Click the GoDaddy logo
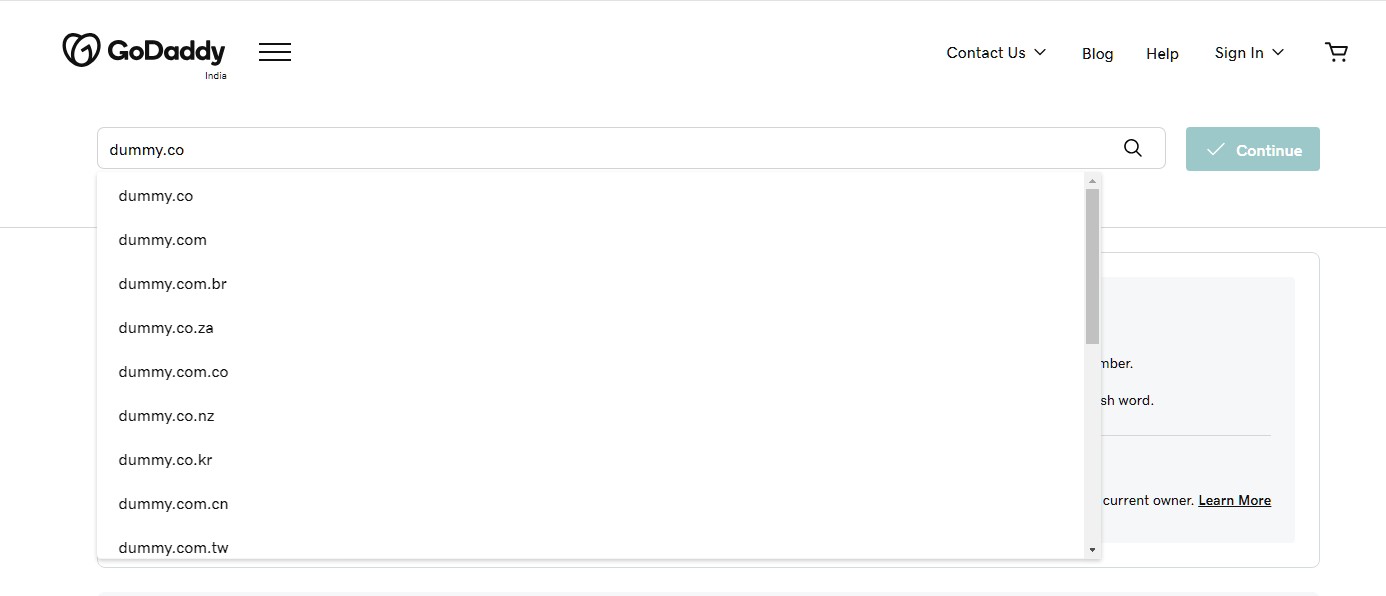The image size is (1386, 596). click(144, 51)
